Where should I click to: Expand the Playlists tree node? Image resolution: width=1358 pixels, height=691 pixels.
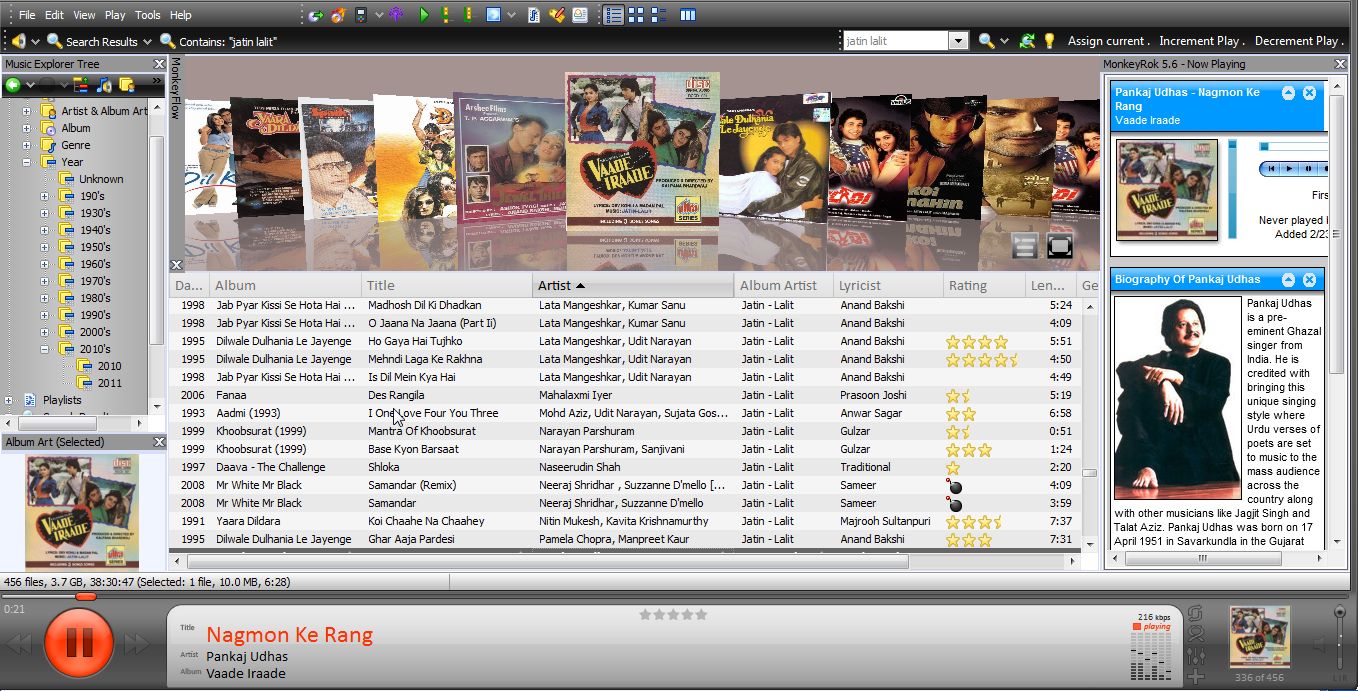pyautogui.click(x=9, y=400)
